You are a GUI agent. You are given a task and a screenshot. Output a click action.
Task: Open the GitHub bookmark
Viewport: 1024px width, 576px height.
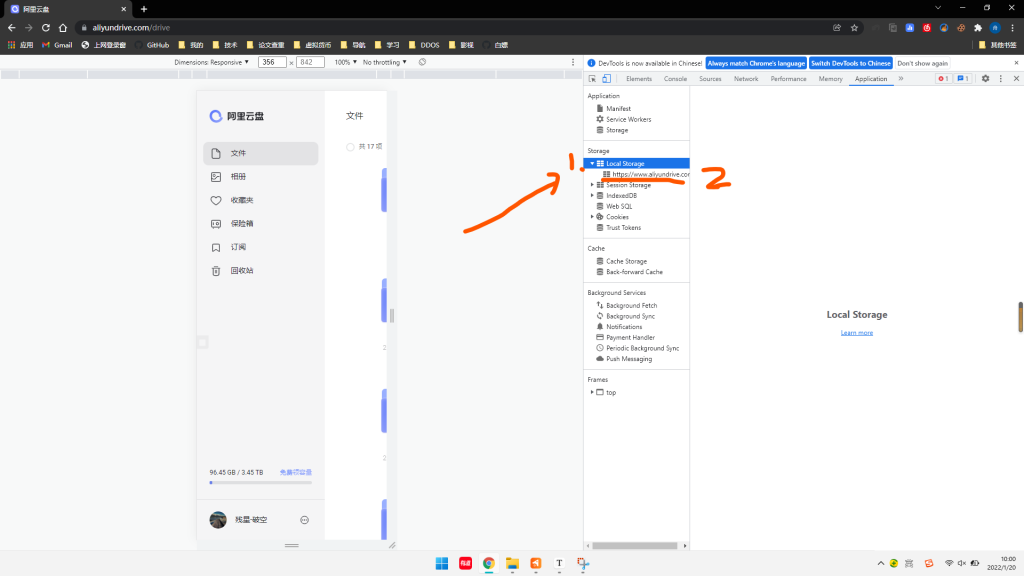tap(152, 45)
